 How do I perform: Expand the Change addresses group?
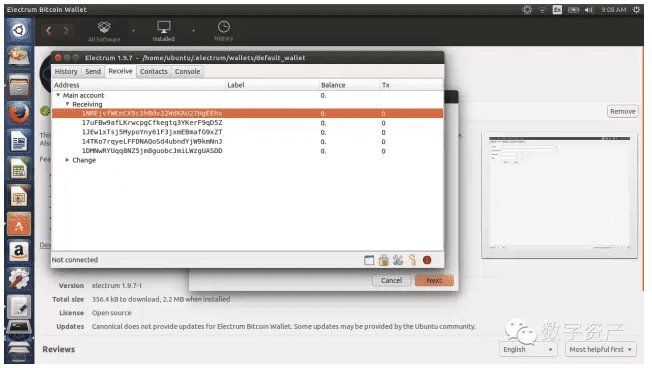click(x=67, y=160)
